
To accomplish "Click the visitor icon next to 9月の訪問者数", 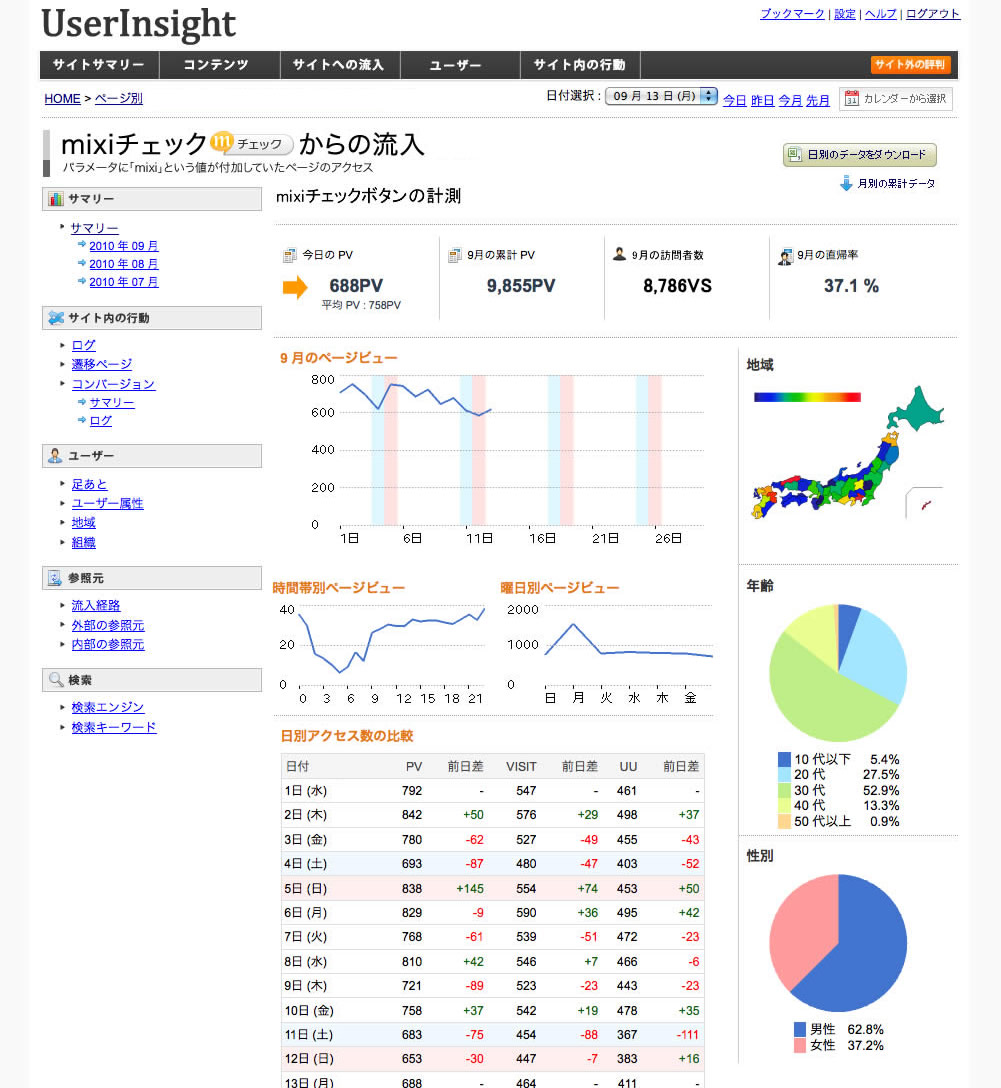I will pos(619,255).
